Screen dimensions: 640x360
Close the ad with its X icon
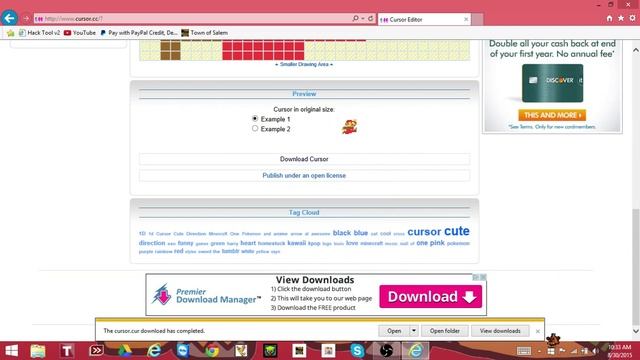coord(483,277)
